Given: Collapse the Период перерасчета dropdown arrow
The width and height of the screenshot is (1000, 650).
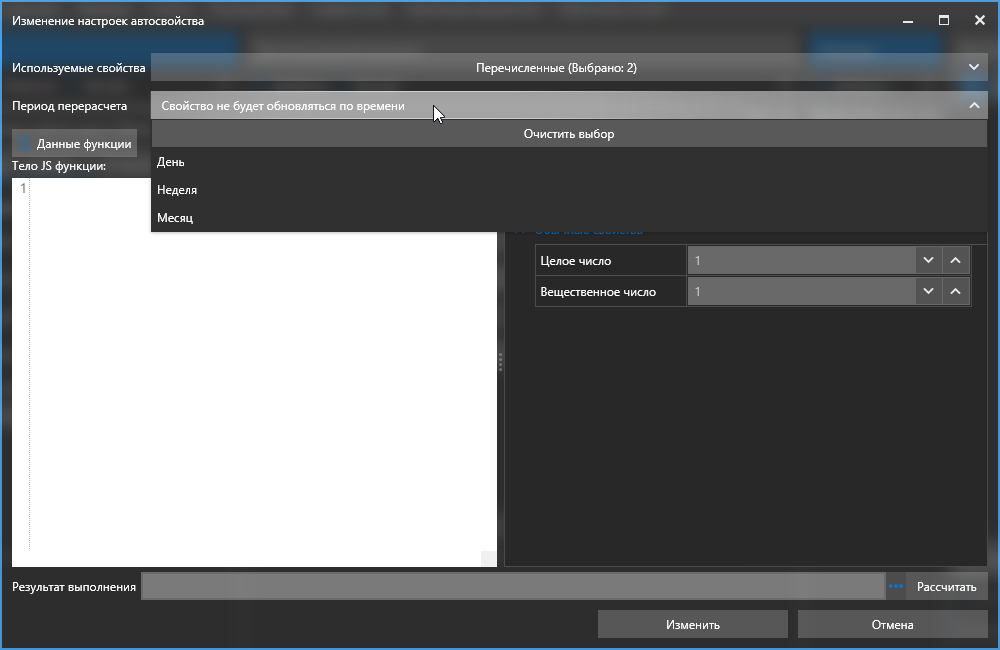Looking at the screenshot, I should [x=974, y=105].
